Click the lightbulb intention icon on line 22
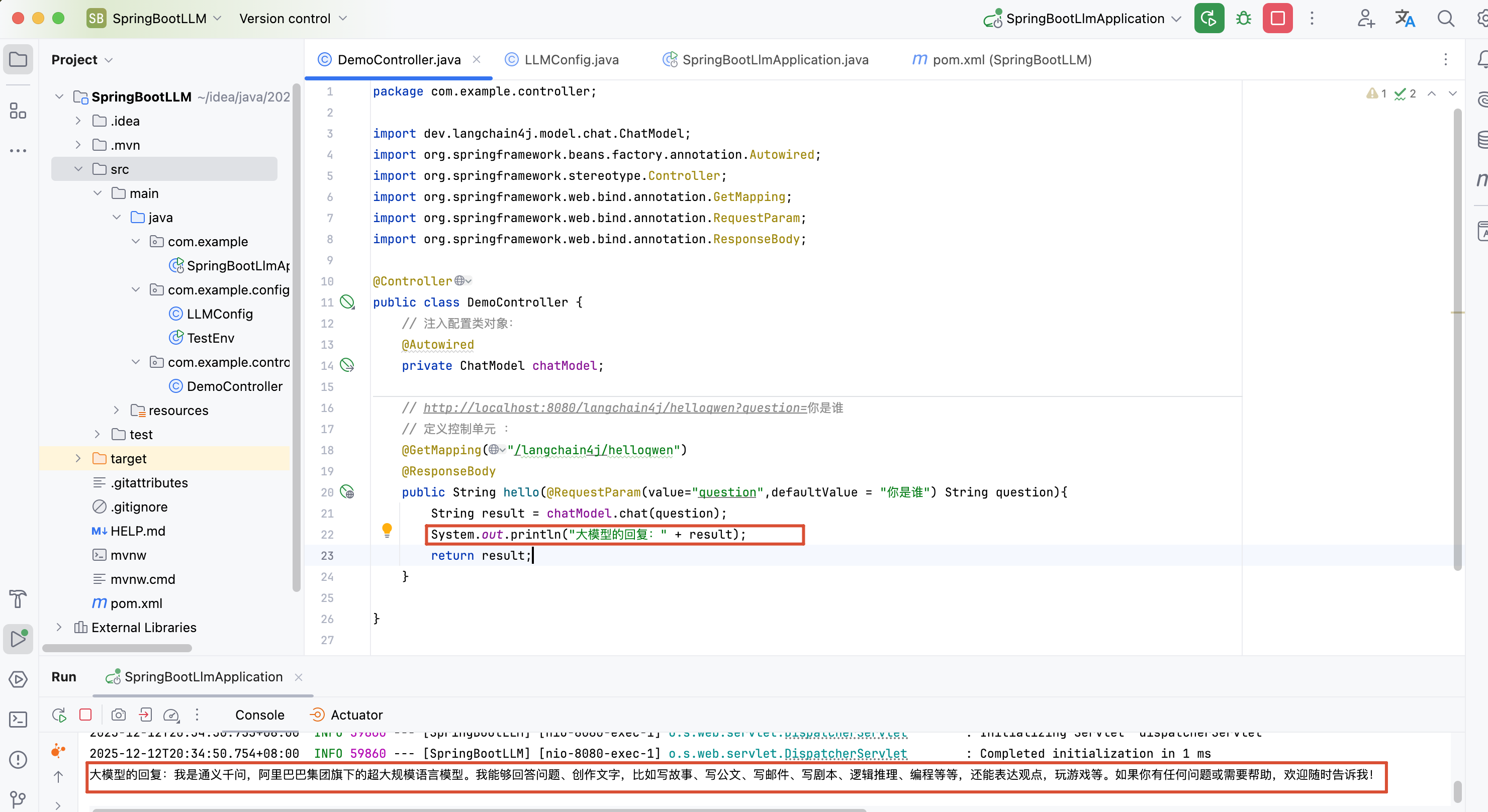 [x=387, y=529]
